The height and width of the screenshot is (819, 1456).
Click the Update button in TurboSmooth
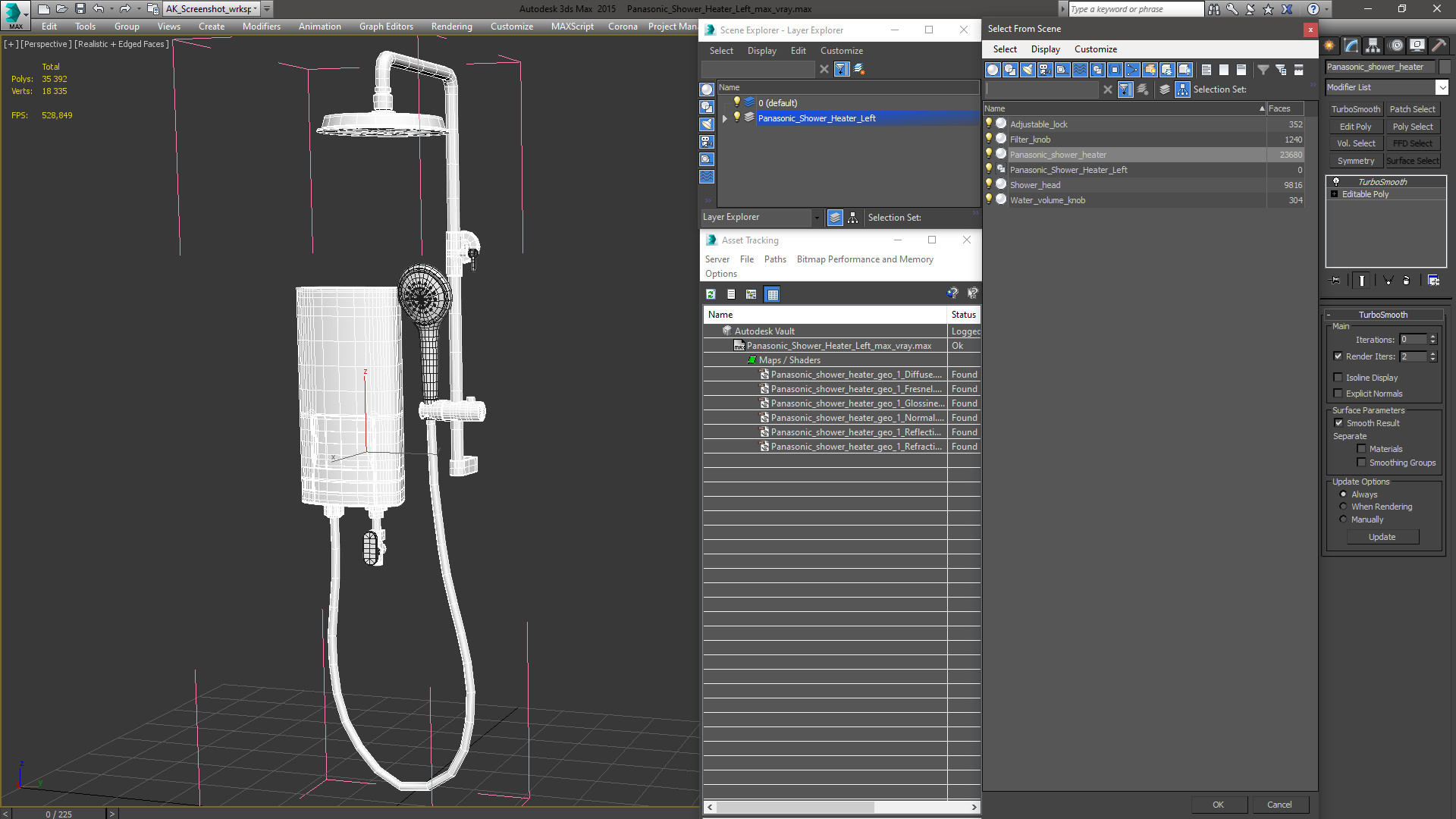click(x=1382, y=537)
